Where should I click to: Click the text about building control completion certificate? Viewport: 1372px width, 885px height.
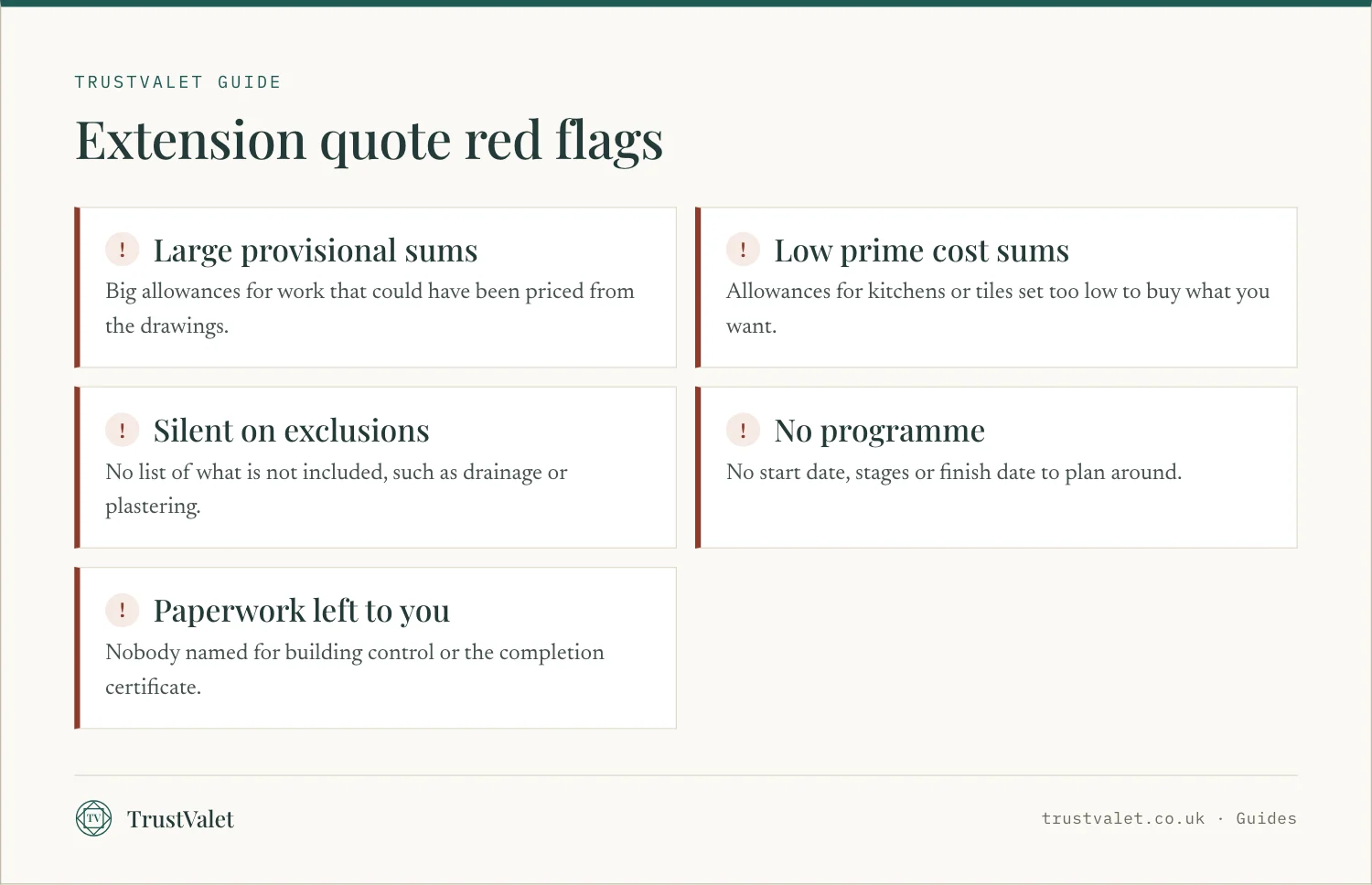(x=355, y=669)
